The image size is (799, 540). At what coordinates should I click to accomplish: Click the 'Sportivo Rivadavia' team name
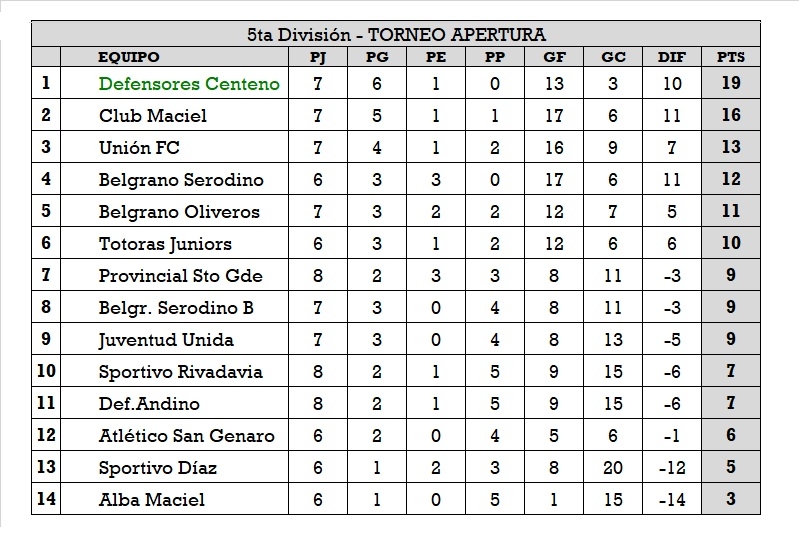tap(181, 372)
